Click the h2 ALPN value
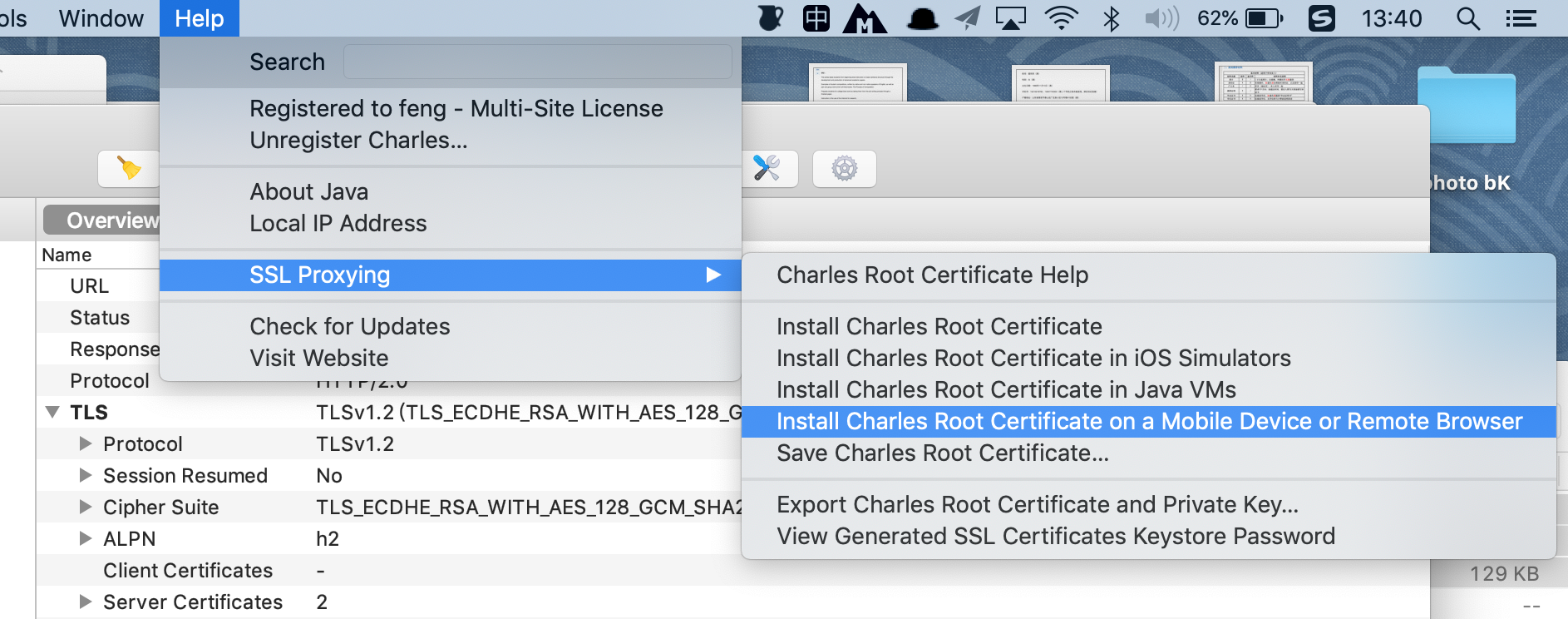Image resolution: width=1568 pixels, height=619 pixels. (x=328, y=539)
